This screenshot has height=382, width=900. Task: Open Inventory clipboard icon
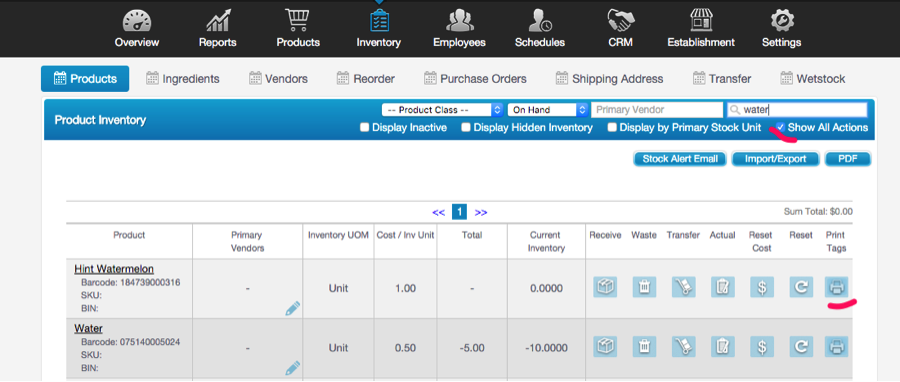pyautogui.click(x=379, y=21)
